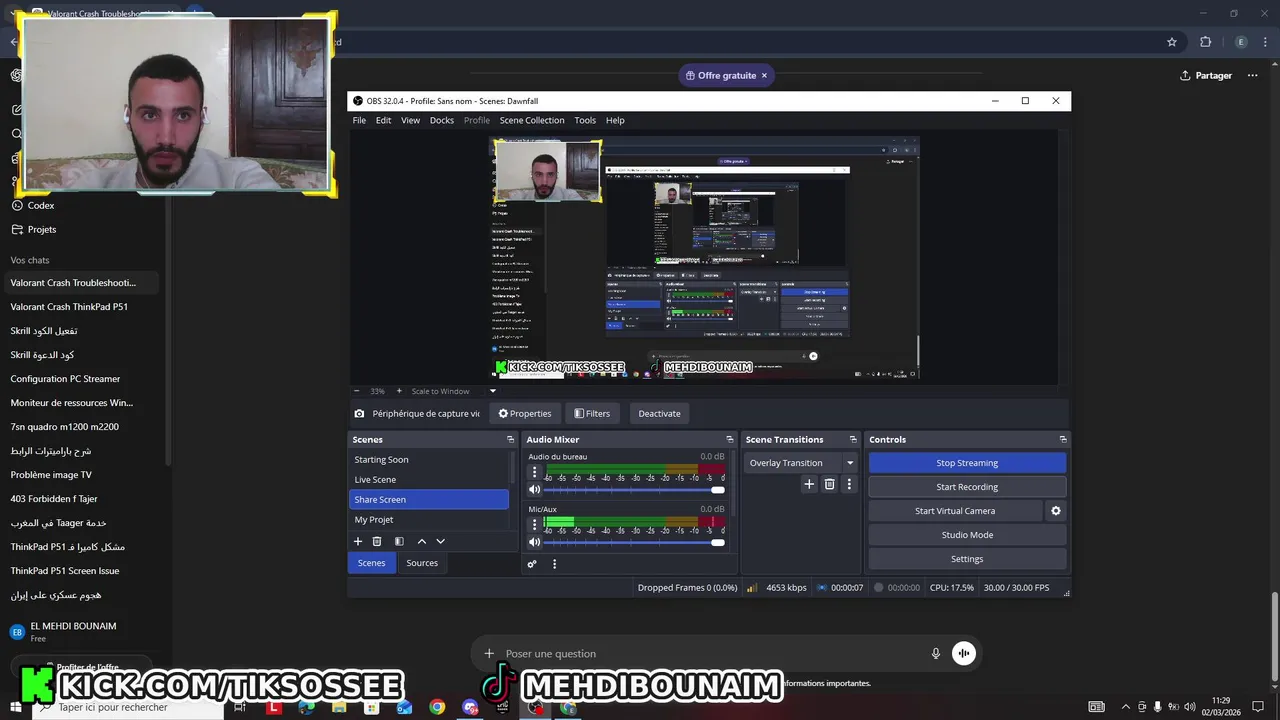Open Mic/Aux three-dot options menu

pos(534,524)
